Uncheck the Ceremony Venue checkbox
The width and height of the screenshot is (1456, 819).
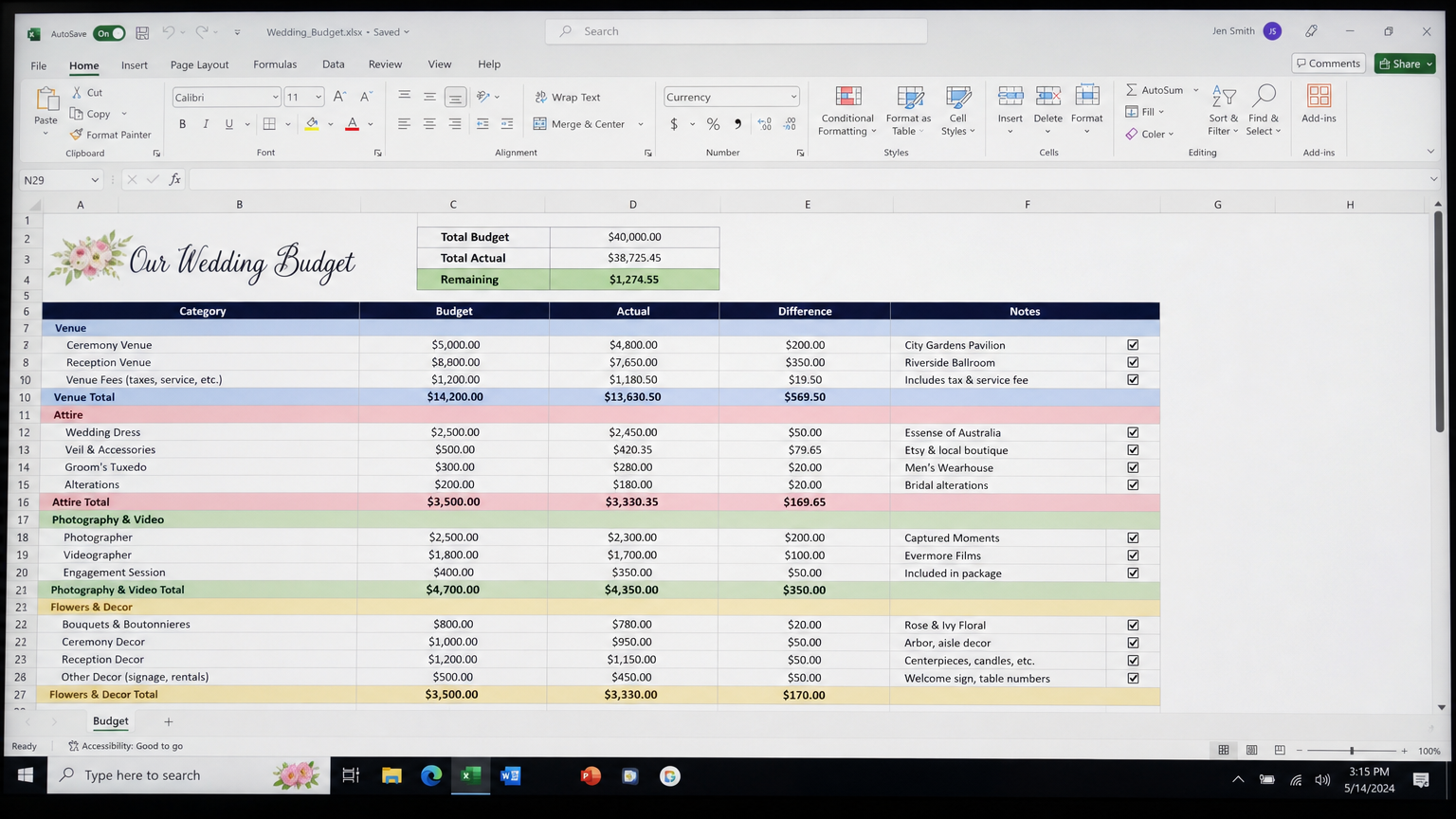coord(1133,345)
